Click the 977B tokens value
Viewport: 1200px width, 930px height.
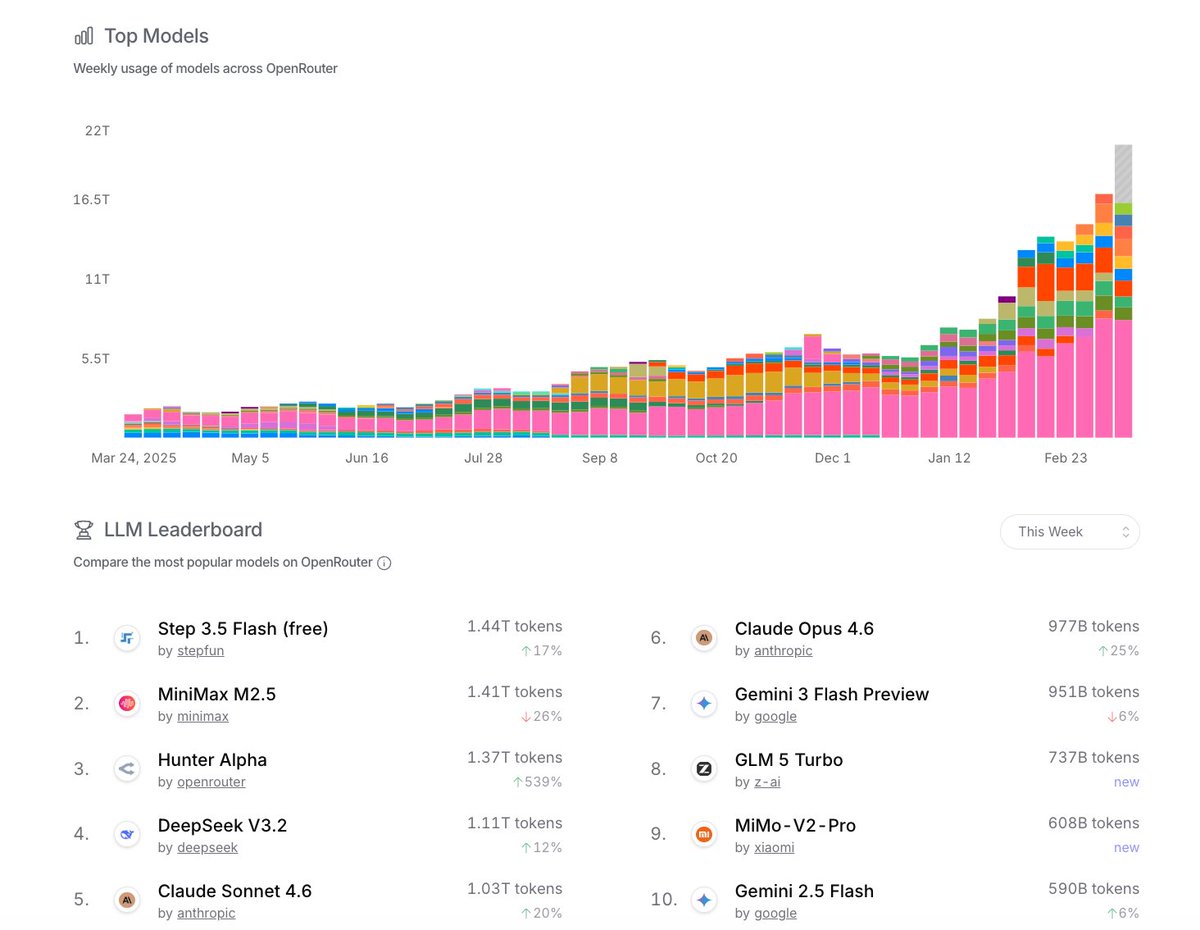[1093, 626]
